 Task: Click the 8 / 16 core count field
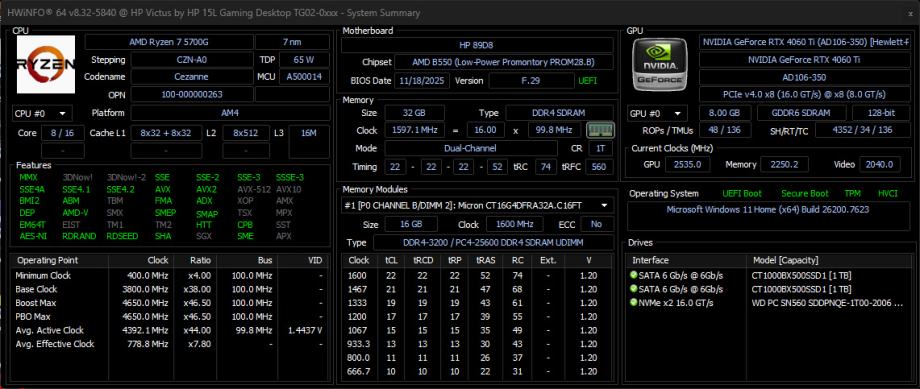(63, 133)
